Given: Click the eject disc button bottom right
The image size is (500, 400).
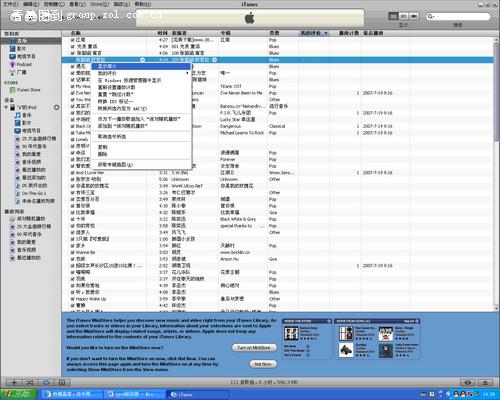Looking at the screenshot, I should (x=485, y=382).
